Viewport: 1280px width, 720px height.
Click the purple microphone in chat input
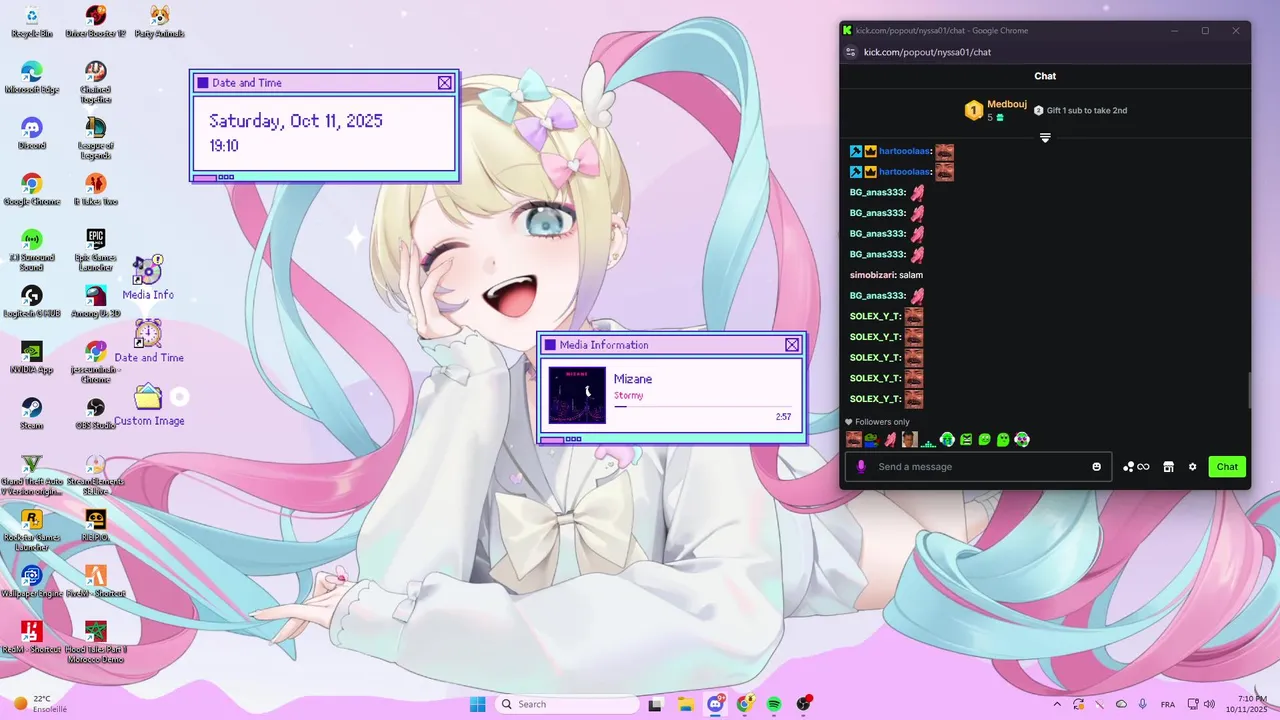coord(862,467)
